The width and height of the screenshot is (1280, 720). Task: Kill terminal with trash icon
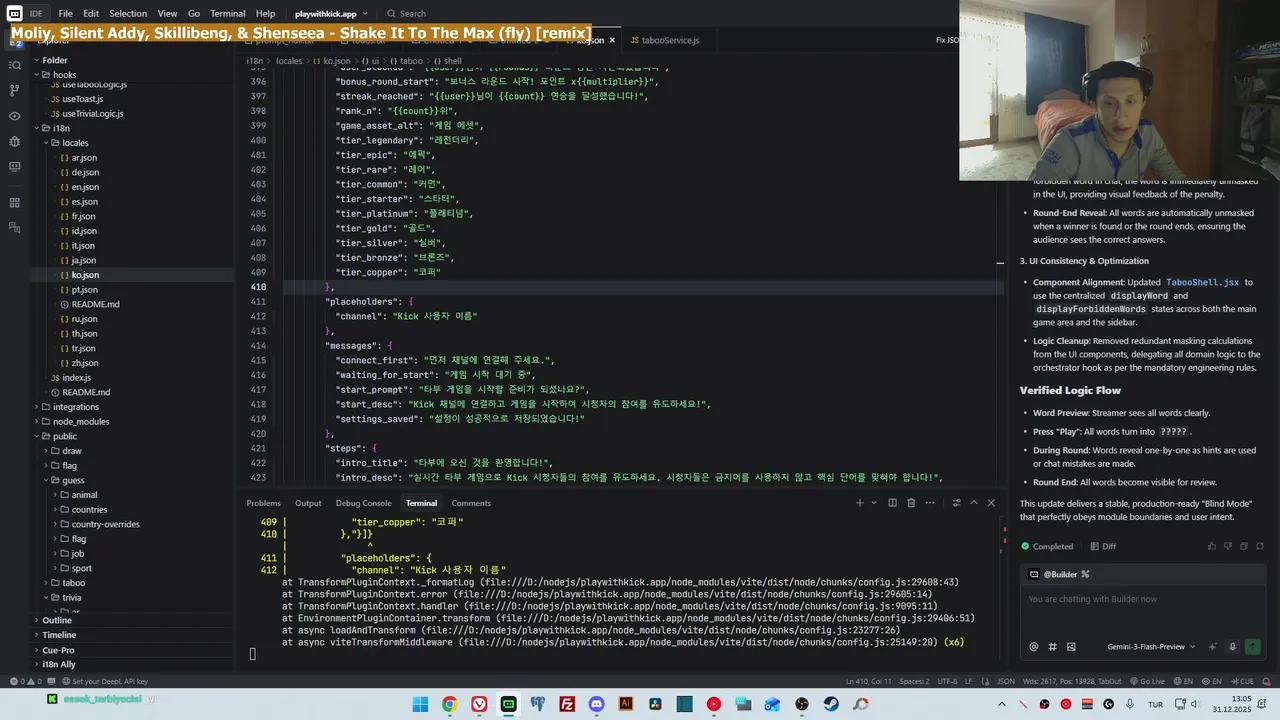[911, 503]
